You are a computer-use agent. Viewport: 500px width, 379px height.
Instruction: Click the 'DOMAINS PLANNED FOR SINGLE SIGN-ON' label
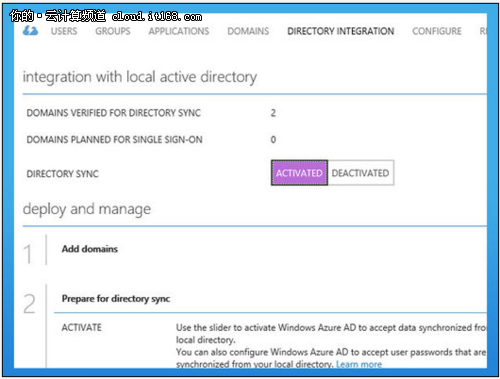(114, 140)
